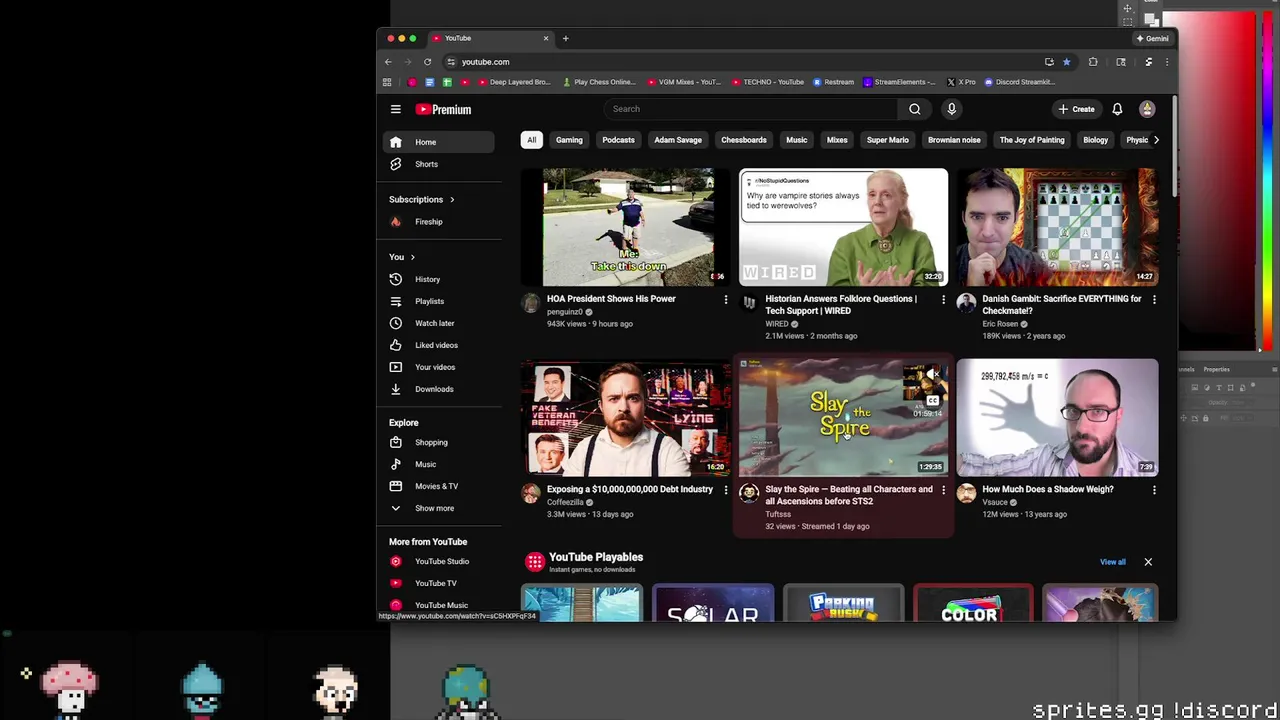Open Danish Gambit chess video thumbnail
This screenshot has height=720, width=1280.
pyautogui.click(x=1058, y=227)
